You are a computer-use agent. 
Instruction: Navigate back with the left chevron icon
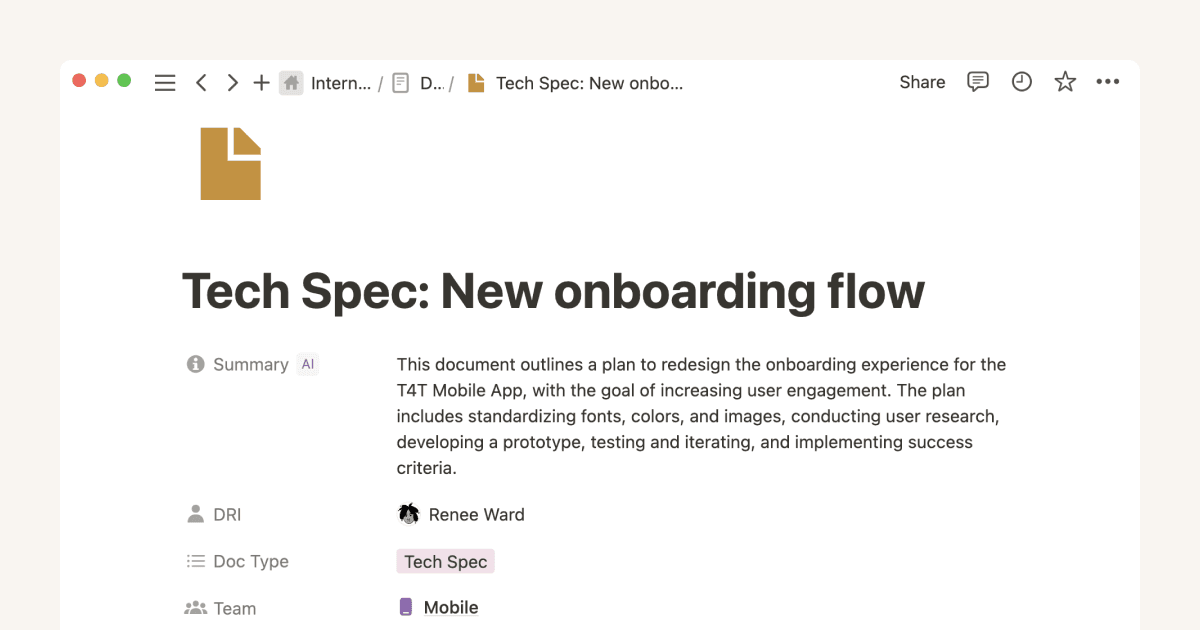tap(201, 82)
